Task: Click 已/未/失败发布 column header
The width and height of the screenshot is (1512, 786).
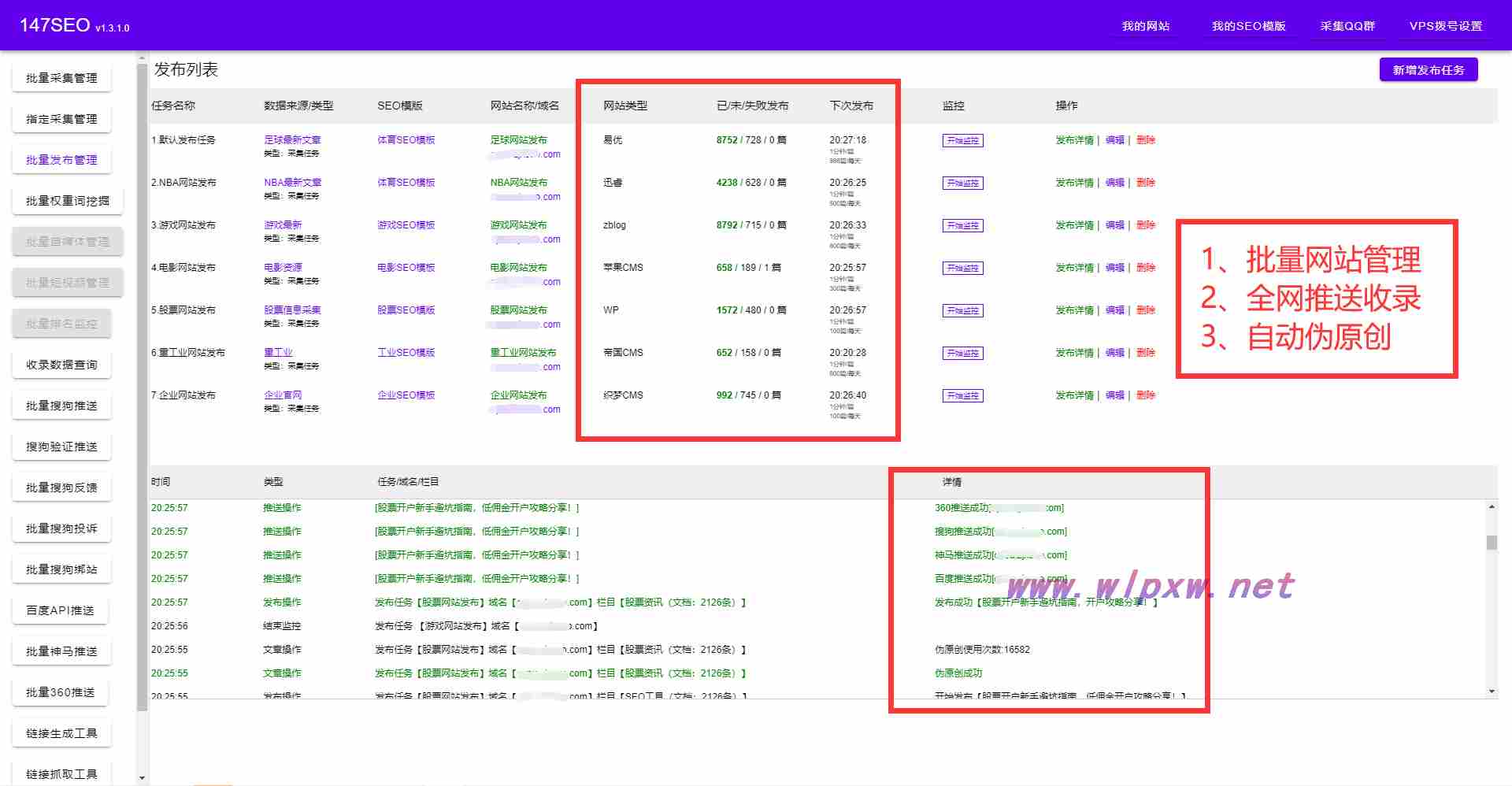Action: pos(752,106)
